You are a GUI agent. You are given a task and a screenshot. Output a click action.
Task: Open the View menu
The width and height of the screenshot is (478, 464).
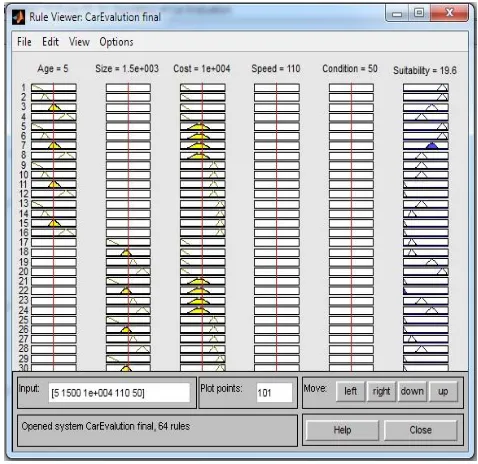tap(79, 42)
